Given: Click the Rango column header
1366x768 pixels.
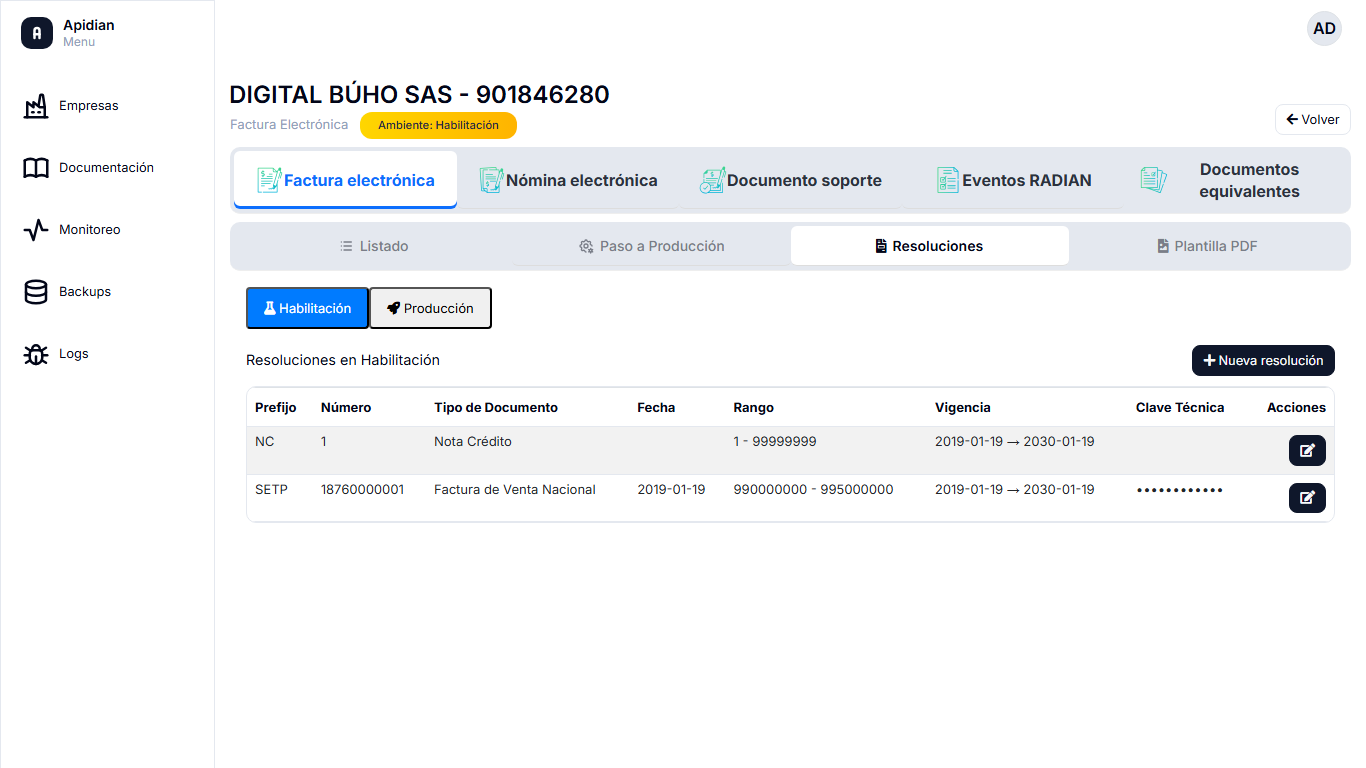Looking at the screenshot, I should point(753,407).
